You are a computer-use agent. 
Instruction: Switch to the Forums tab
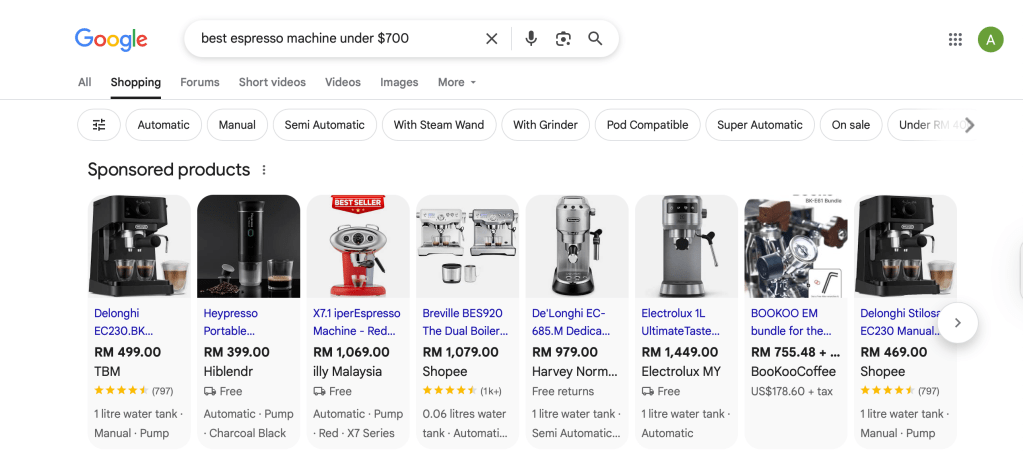[200, 82]
